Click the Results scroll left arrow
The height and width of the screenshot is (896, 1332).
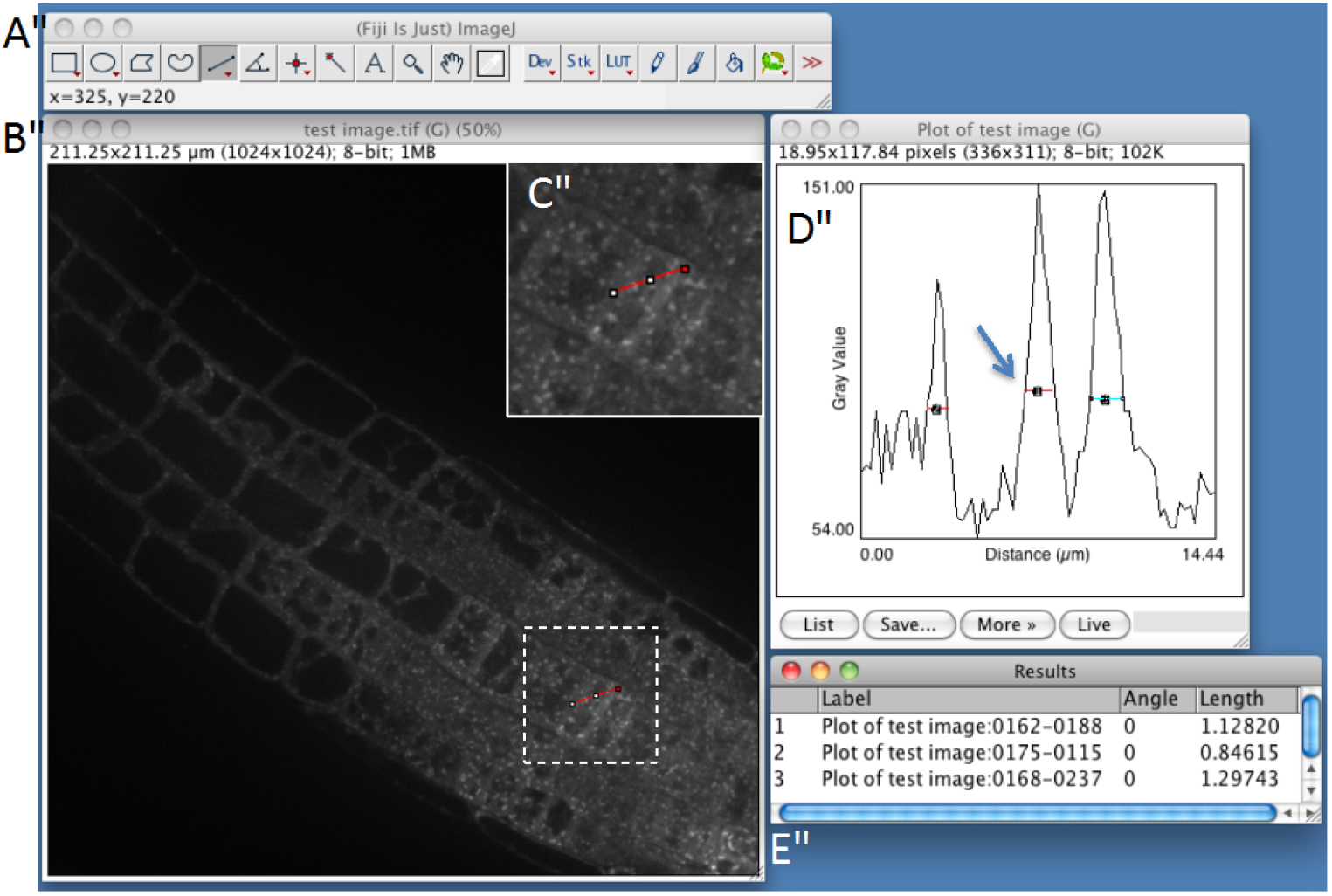tap(1287, 813)
